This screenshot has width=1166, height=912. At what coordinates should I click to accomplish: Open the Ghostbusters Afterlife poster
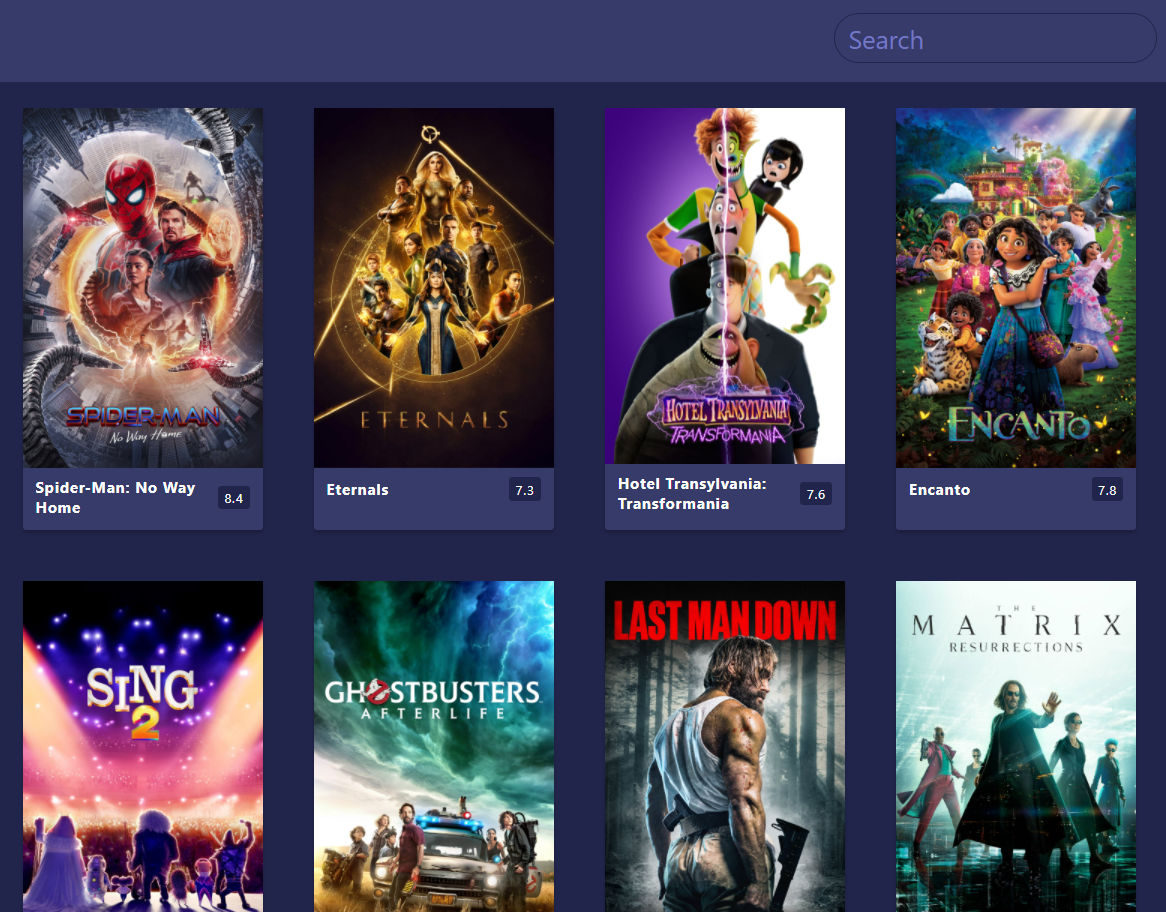pos(434,746)
